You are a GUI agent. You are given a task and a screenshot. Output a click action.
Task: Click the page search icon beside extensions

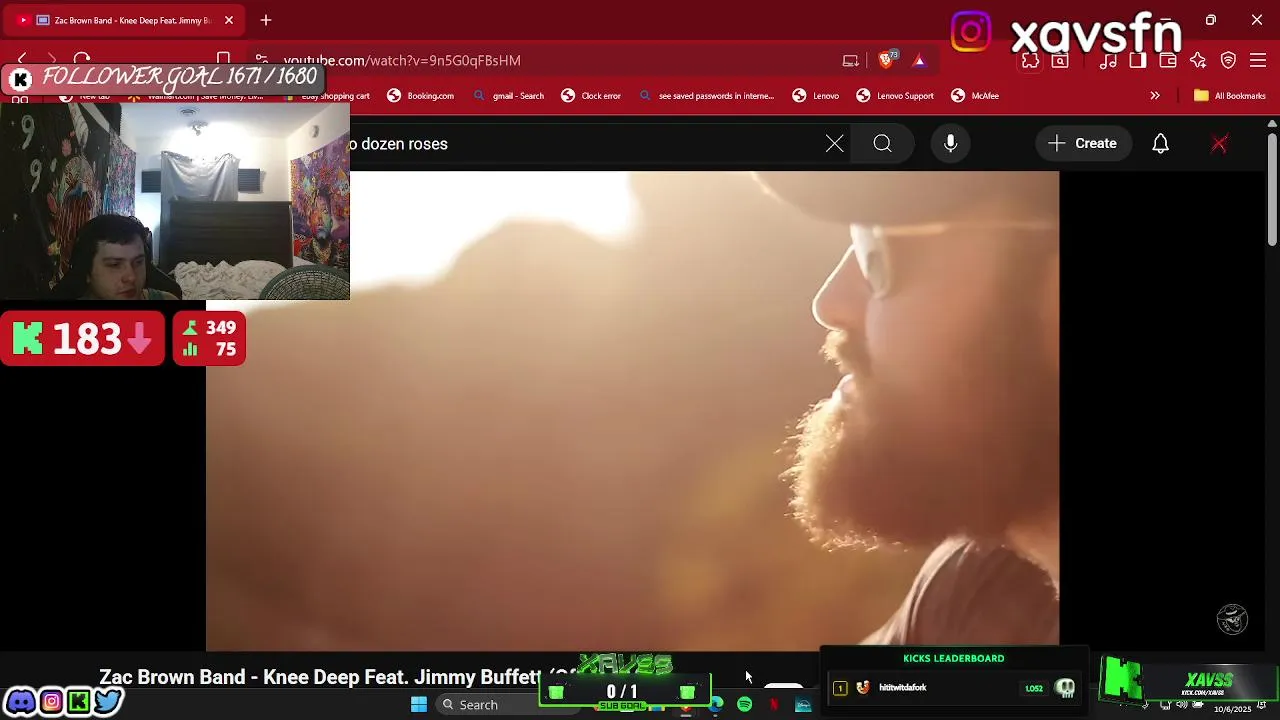coord(1060,61)
